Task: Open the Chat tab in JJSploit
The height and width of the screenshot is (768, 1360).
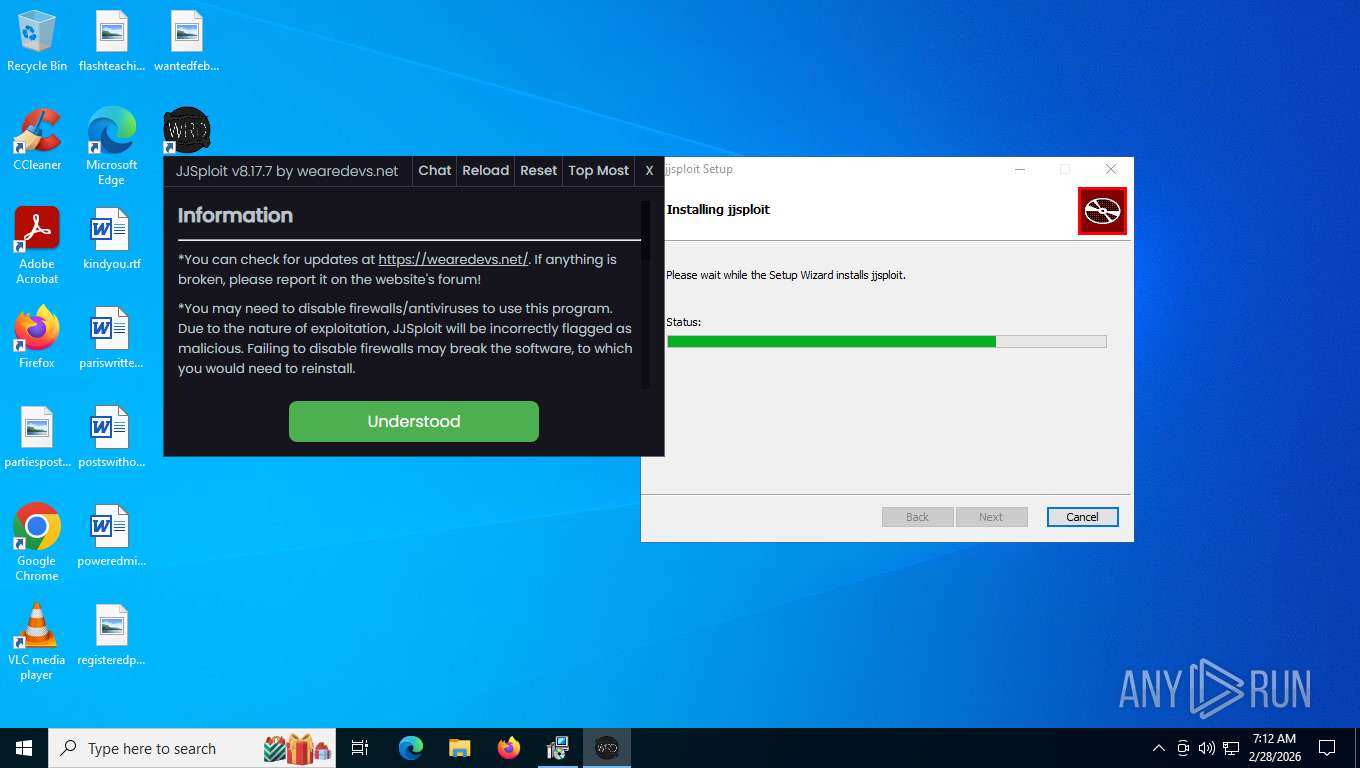Action: (x=435, y=171)
